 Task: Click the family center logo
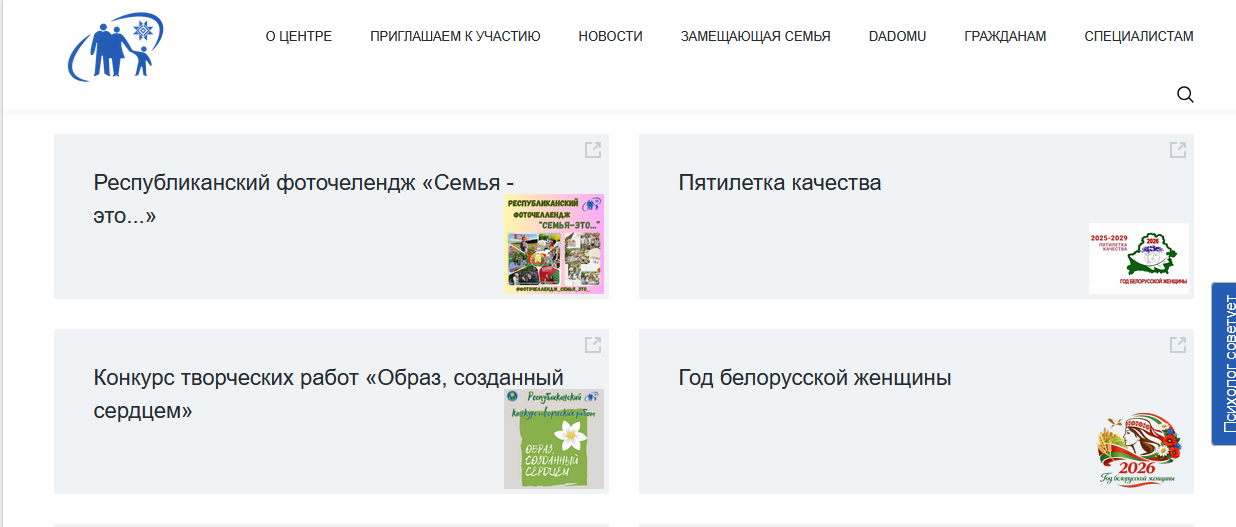(x=116, y=45)
